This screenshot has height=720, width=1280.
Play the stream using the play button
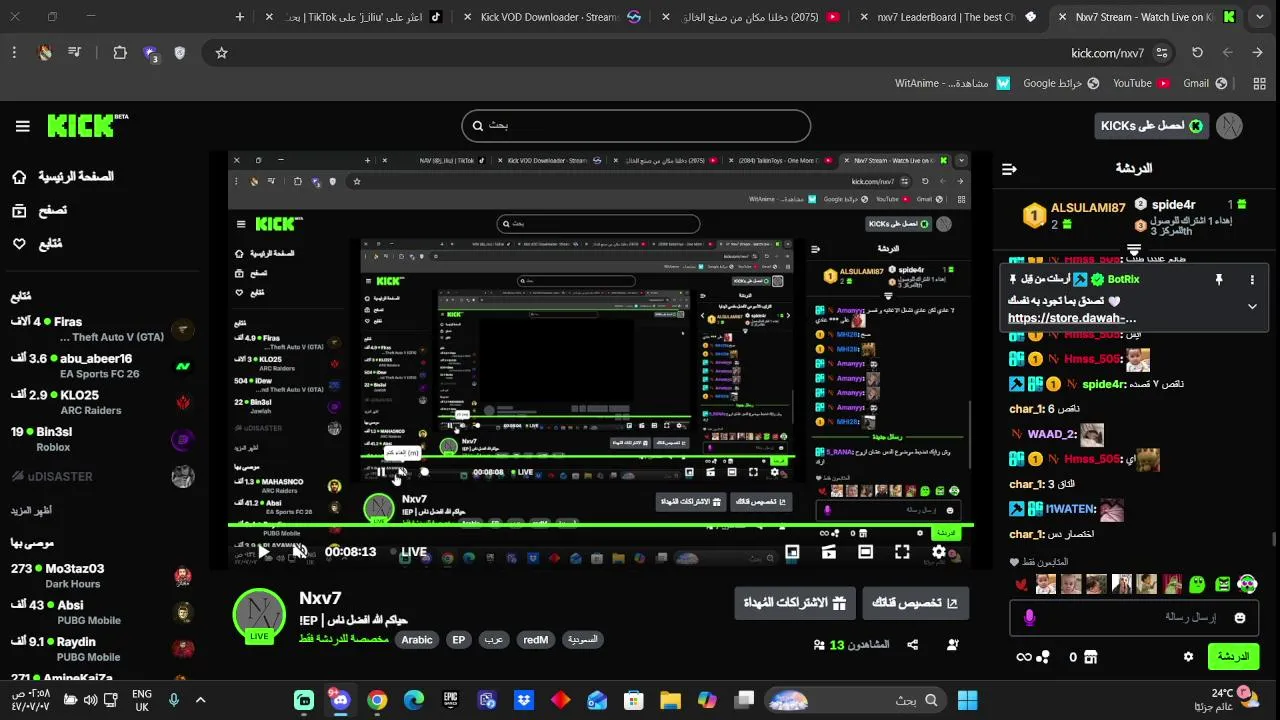pyautogui.click(x=264, y=552)
